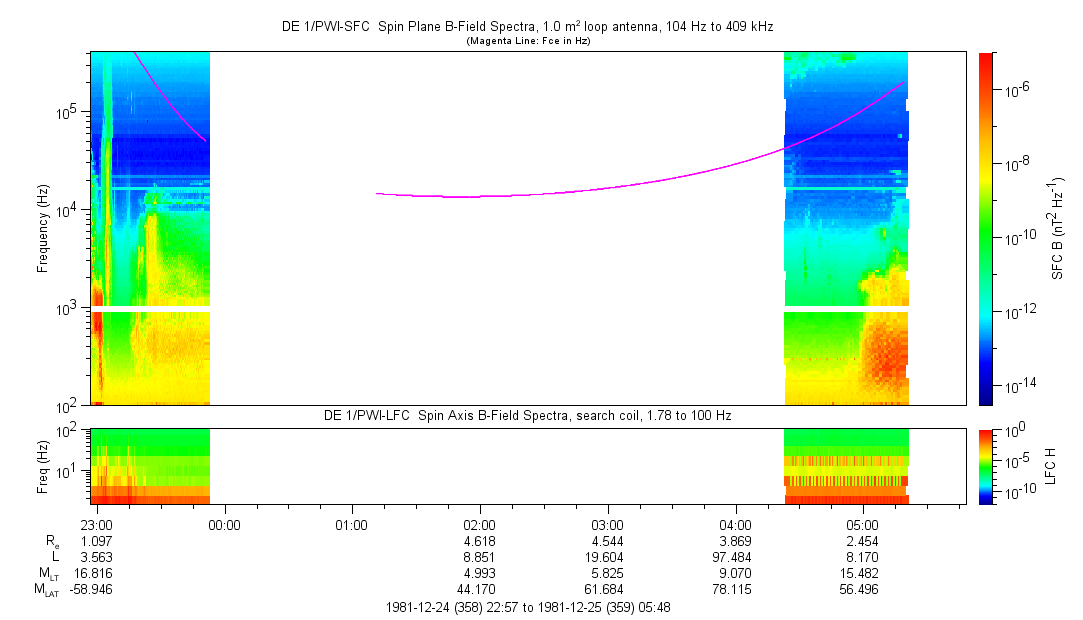Click the Magenta Line Fce subtitle

click(527, 41)
